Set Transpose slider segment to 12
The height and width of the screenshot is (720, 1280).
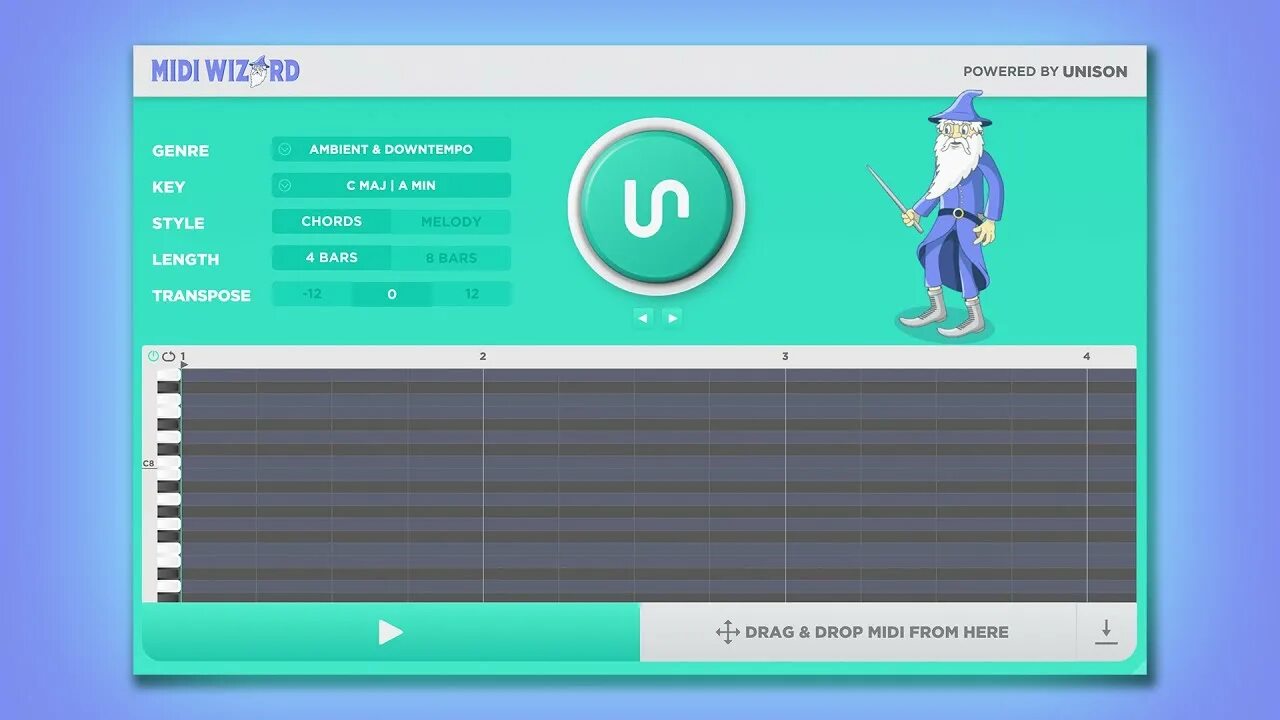472,293
